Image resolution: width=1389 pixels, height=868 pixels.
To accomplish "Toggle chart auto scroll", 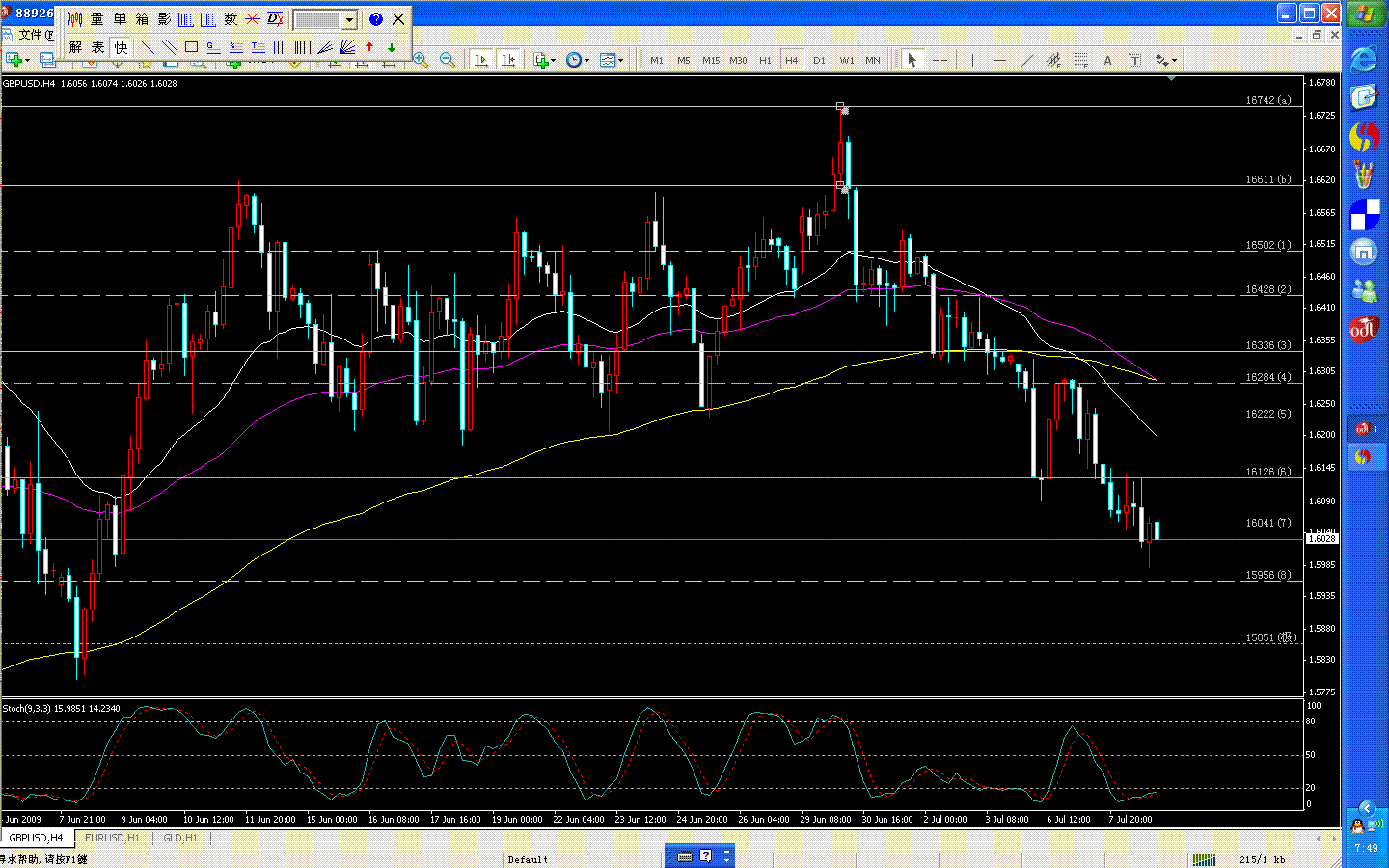I will [481, 60].
